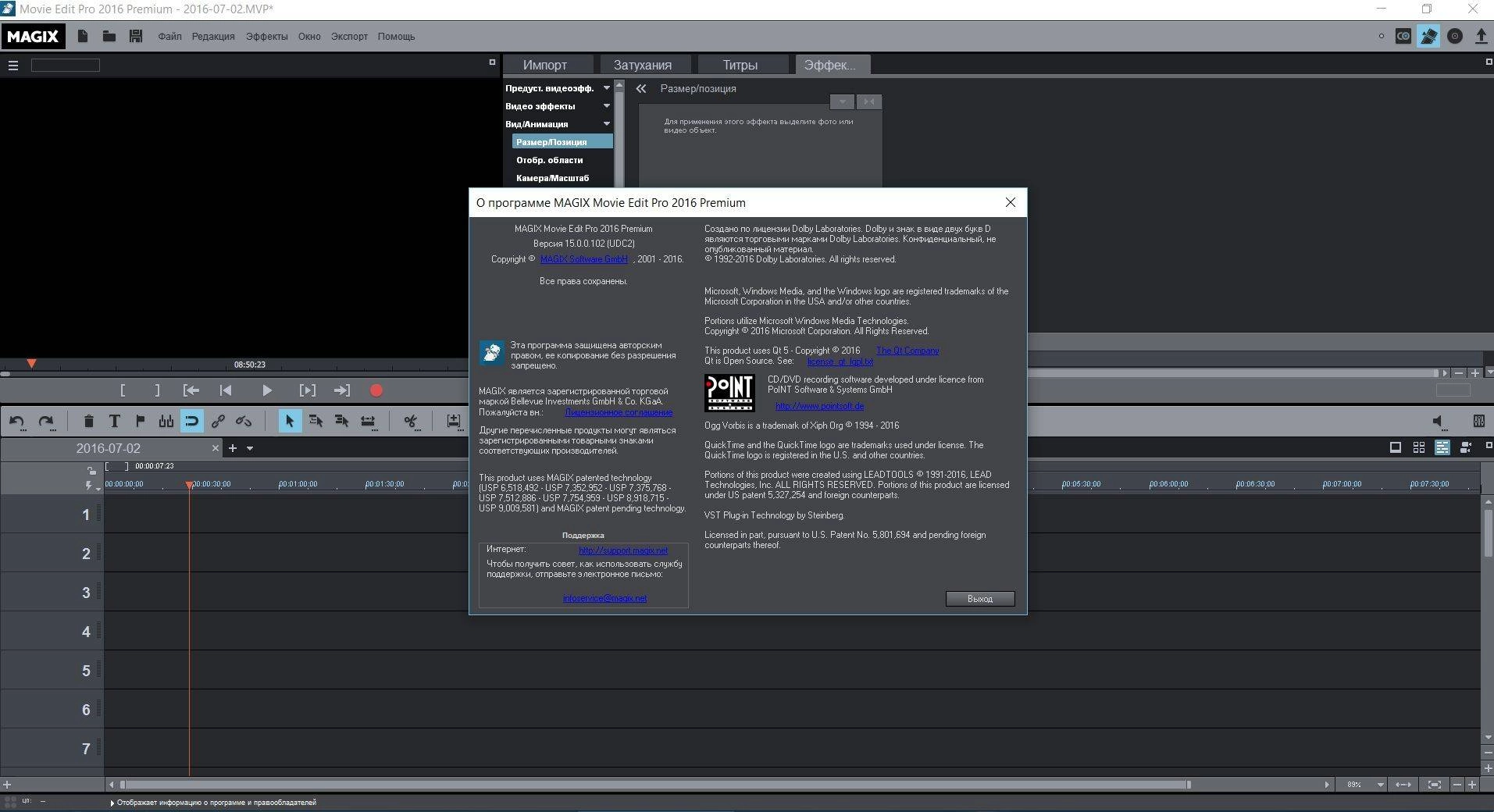
Task: Click the Group chain-link icon
Action: pos(218,422)
